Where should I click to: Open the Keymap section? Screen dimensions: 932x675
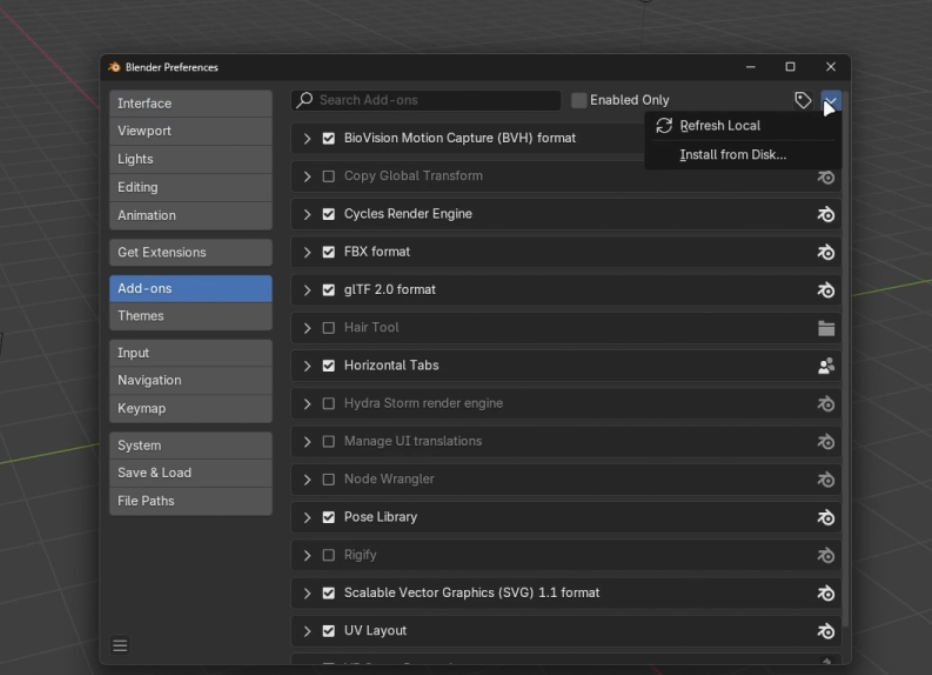point(191,409)
